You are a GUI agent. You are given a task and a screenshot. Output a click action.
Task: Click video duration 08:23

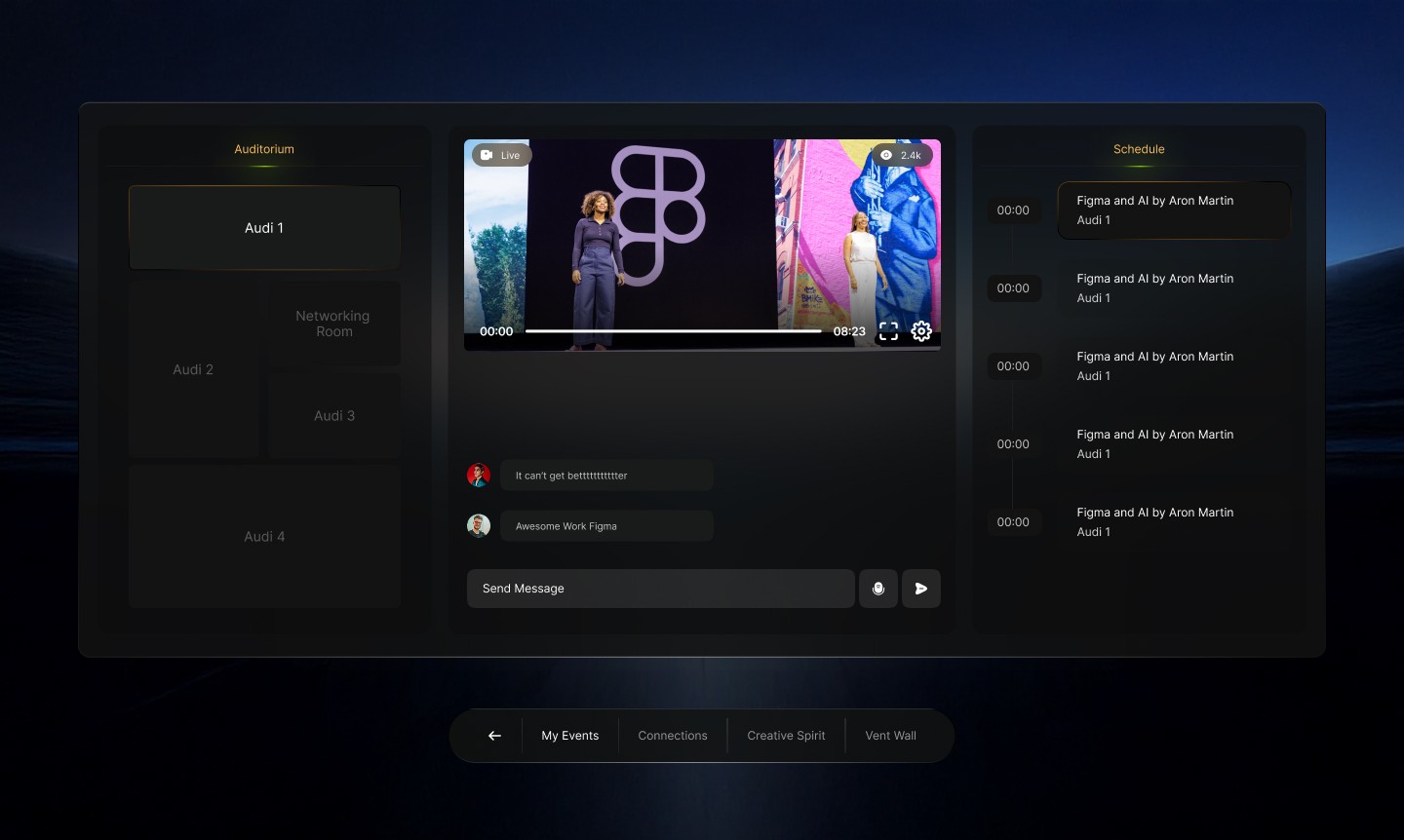(849, 331)
